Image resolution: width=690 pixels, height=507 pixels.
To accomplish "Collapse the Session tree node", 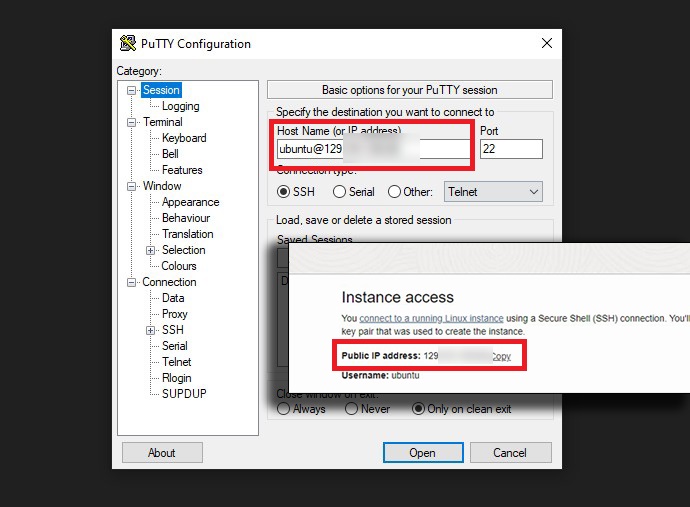I will pyautogui.click(x=132, y=91).
